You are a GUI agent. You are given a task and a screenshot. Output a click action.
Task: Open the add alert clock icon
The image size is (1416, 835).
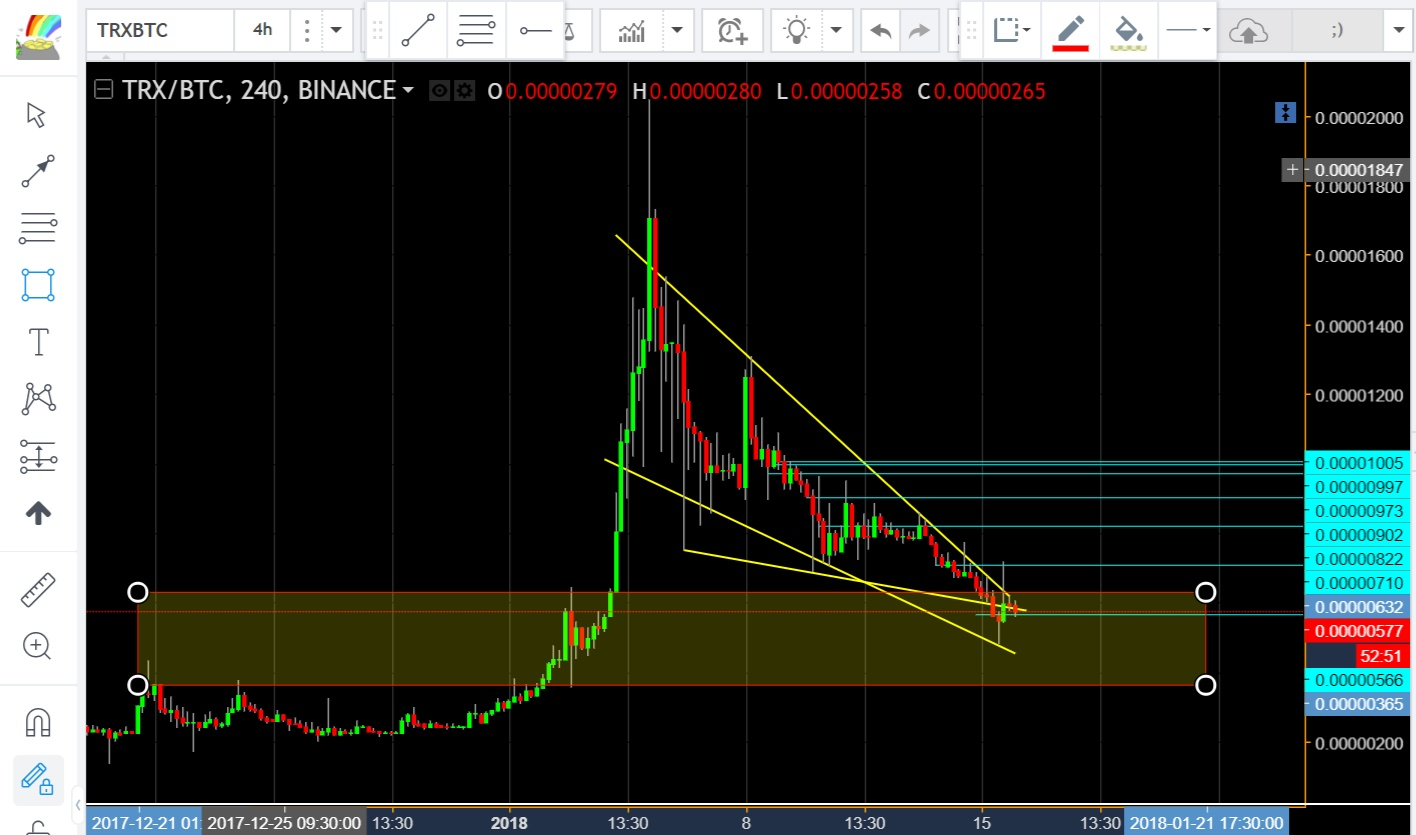click(732, 31)
